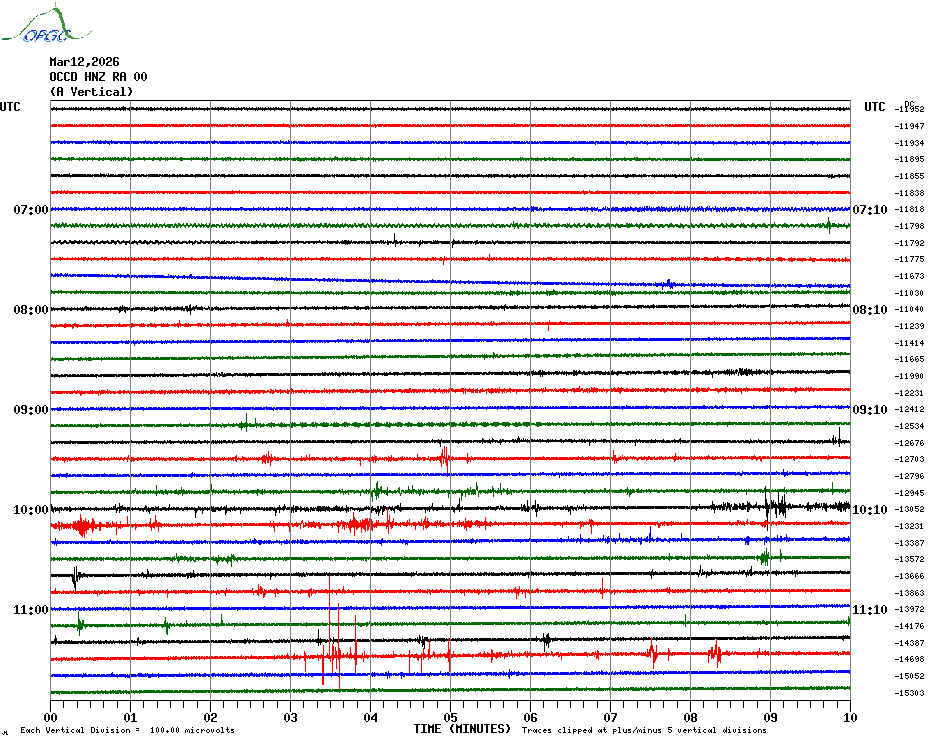930x744 pixels.
Task: Click the DC offset value "-12412"
Action: 910,409
